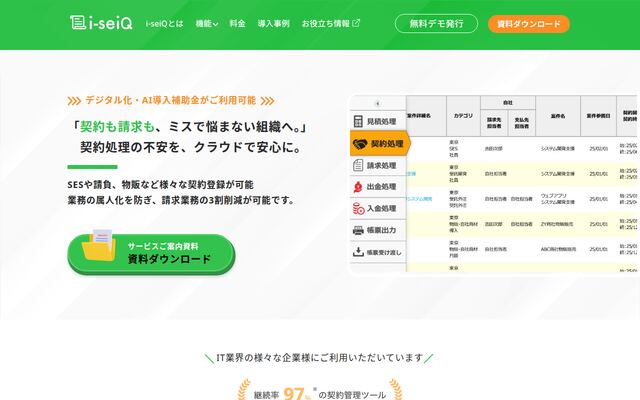Image resolution: width=640 pixels, height=400 pixels.
Task: Select the 出金処理 label in the sidebar
Action: tap(381, 187)
